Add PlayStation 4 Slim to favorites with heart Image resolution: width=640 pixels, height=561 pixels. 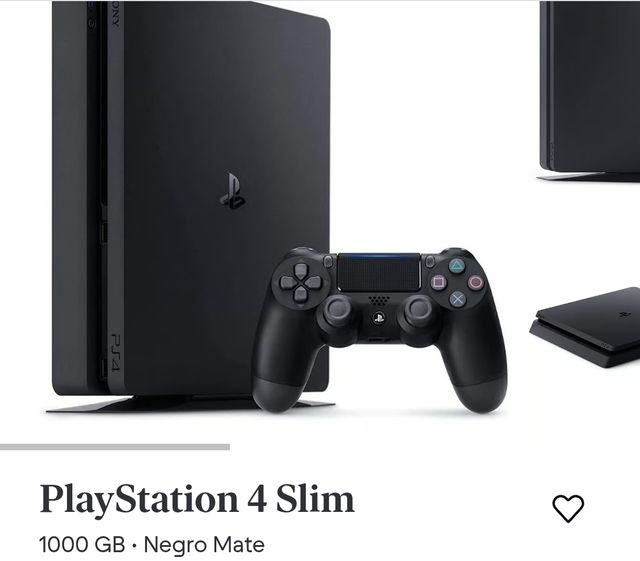pos(568,508)
